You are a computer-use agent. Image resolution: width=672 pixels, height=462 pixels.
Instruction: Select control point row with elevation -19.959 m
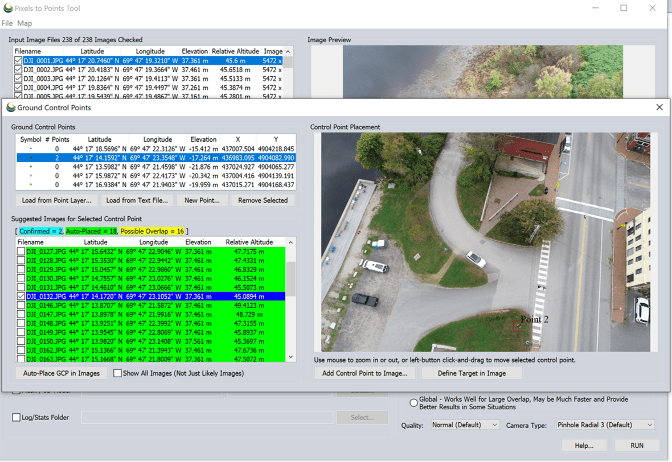point(156,185)
